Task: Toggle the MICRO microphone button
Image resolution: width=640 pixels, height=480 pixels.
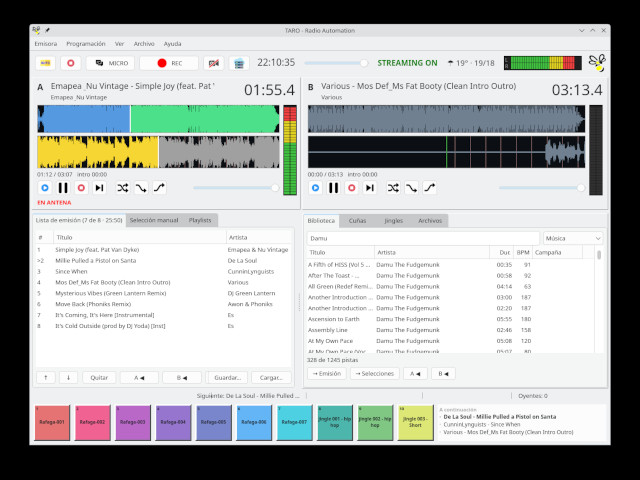Action: 110,63
